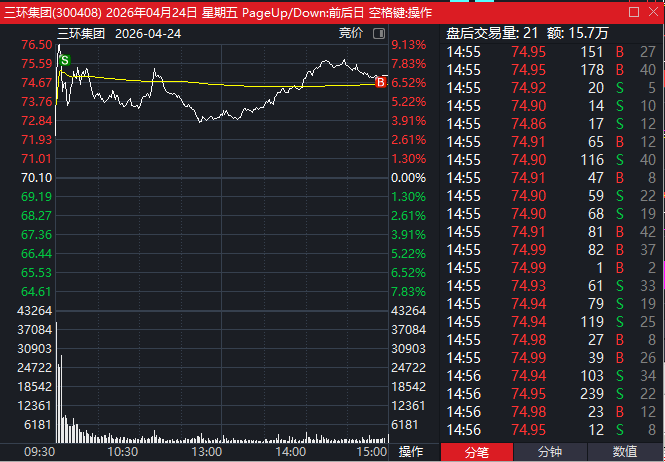Screen dimensions: 665x462
Task: Select the tick row priced 74.86
Action: point(551,124)
